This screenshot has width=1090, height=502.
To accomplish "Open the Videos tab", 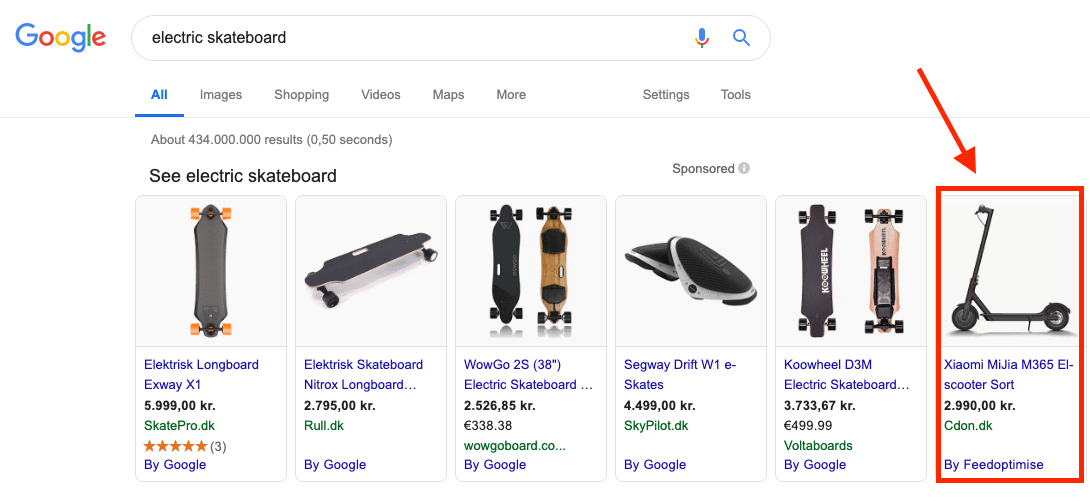I will 380,95.
